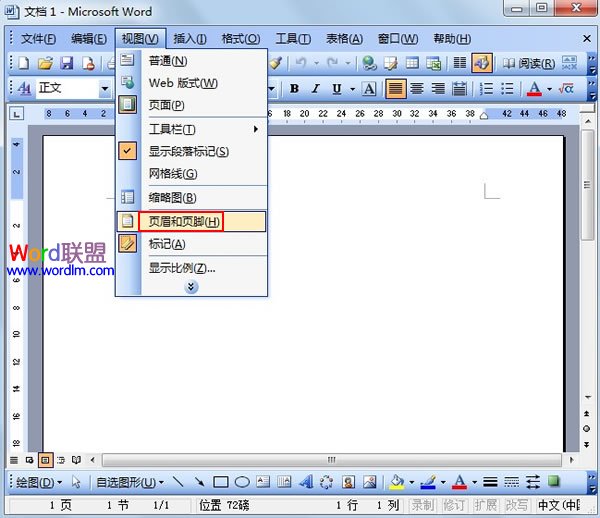This screenshot has height=518, width=600.
Task: Expand the 工具栏(T) submenu
Action: [191, 129]
